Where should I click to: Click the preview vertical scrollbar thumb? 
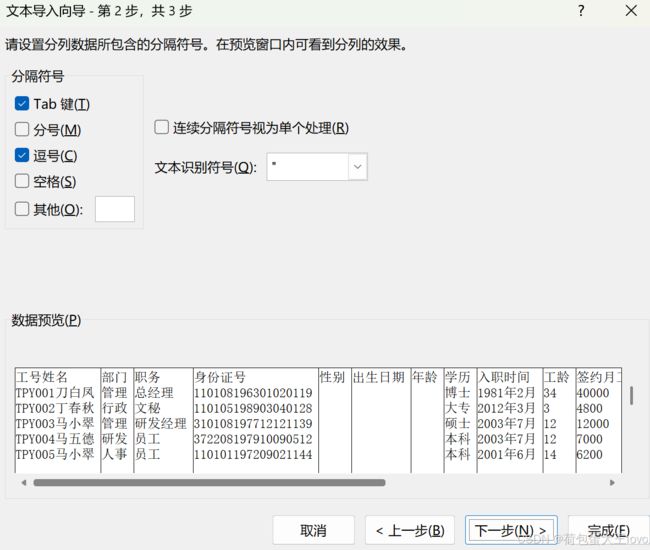pos(631,395)
